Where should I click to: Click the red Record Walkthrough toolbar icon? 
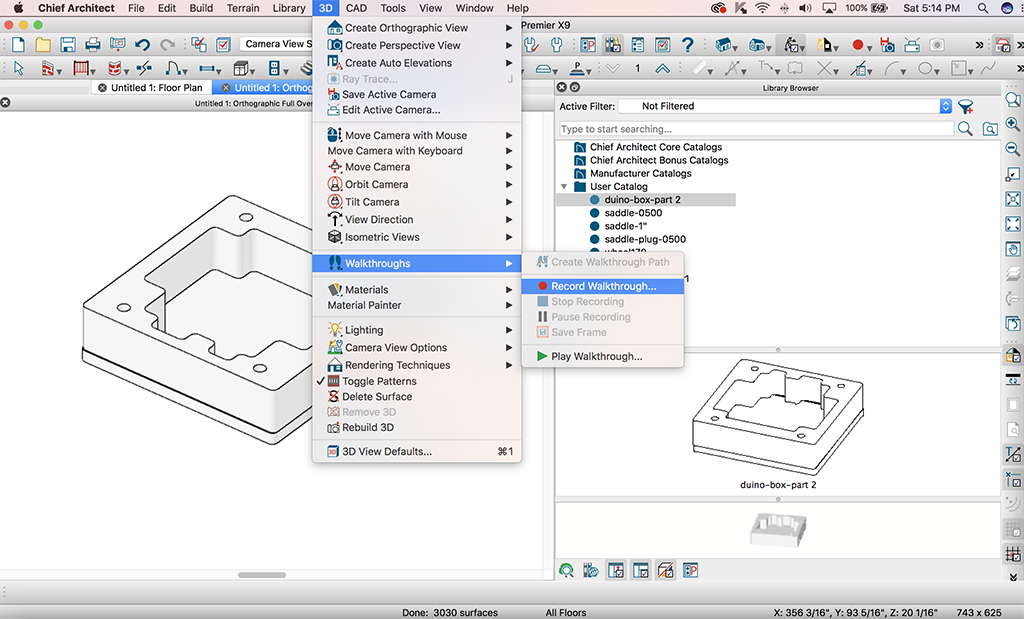coord(857,44)
